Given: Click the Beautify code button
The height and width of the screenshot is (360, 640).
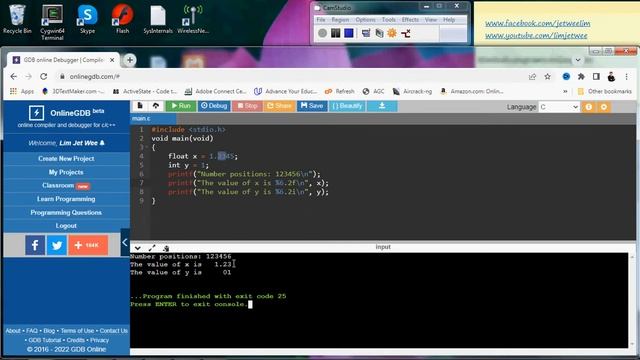Looking at the screenshot, I should click(347, 106).
